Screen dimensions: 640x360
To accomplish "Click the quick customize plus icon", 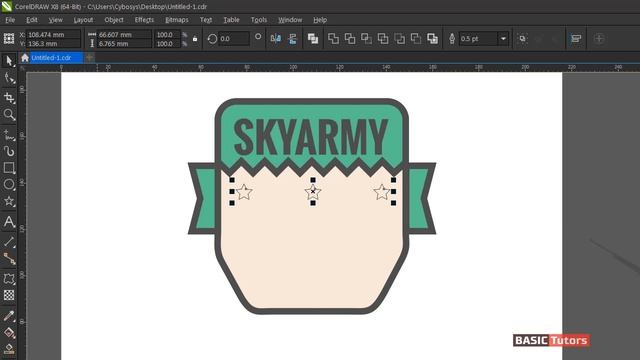I will [599, 38].
